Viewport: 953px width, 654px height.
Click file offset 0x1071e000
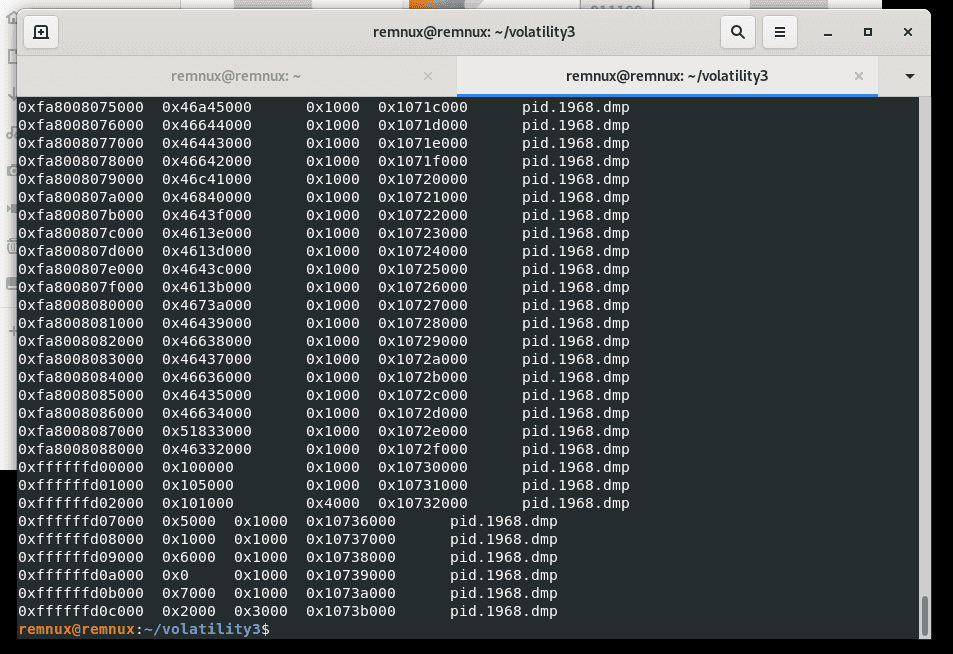pos(423,143)
